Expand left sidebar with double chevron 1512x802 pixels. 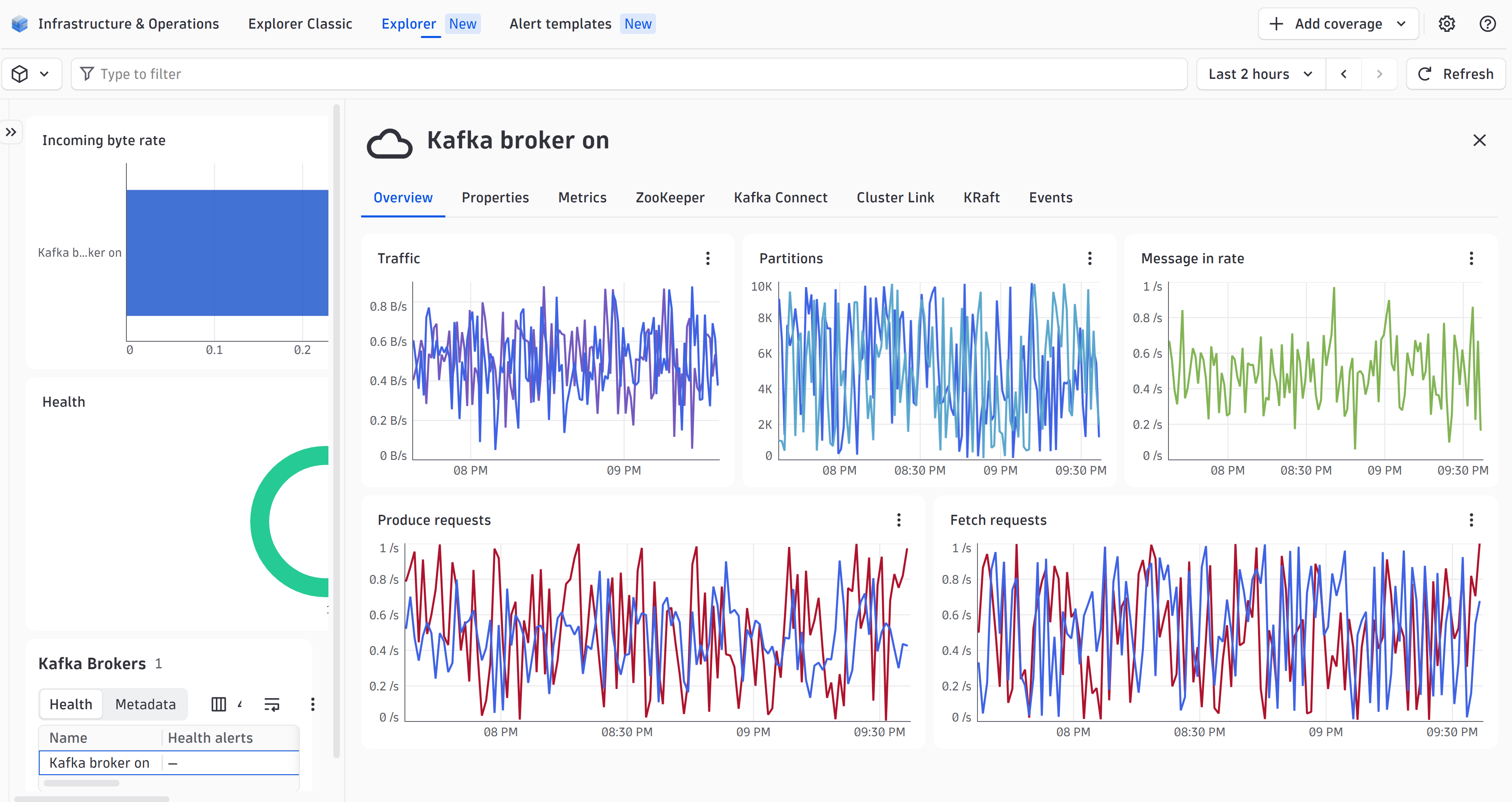click(x=11, y=132)
